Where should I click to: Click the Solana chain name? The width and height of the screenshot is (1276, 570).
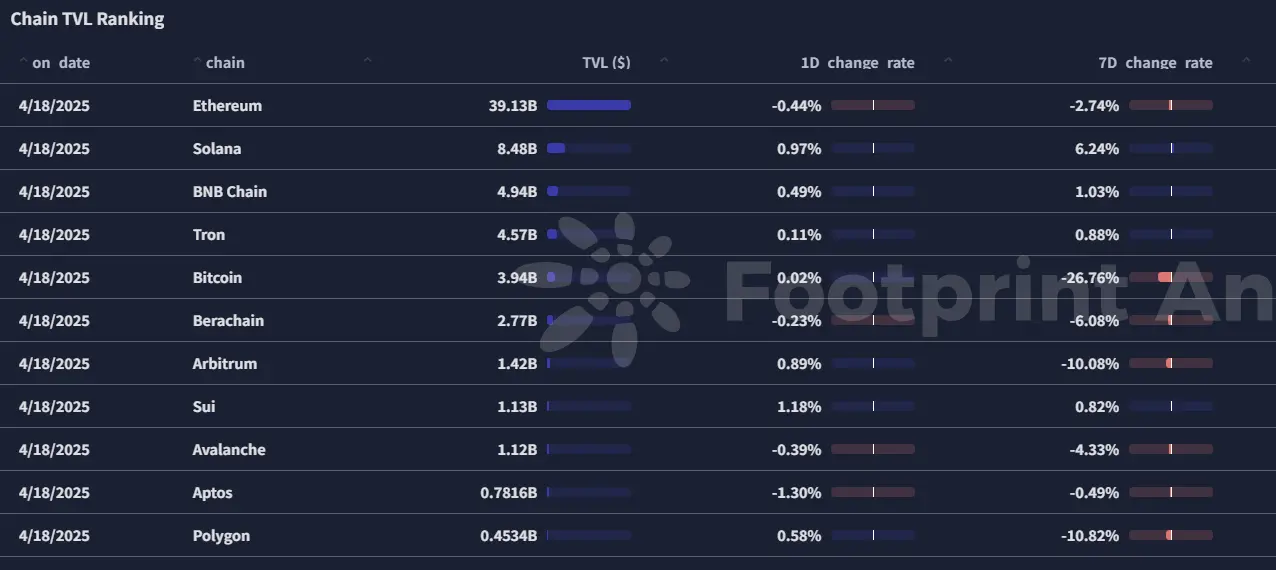(217, 149)
